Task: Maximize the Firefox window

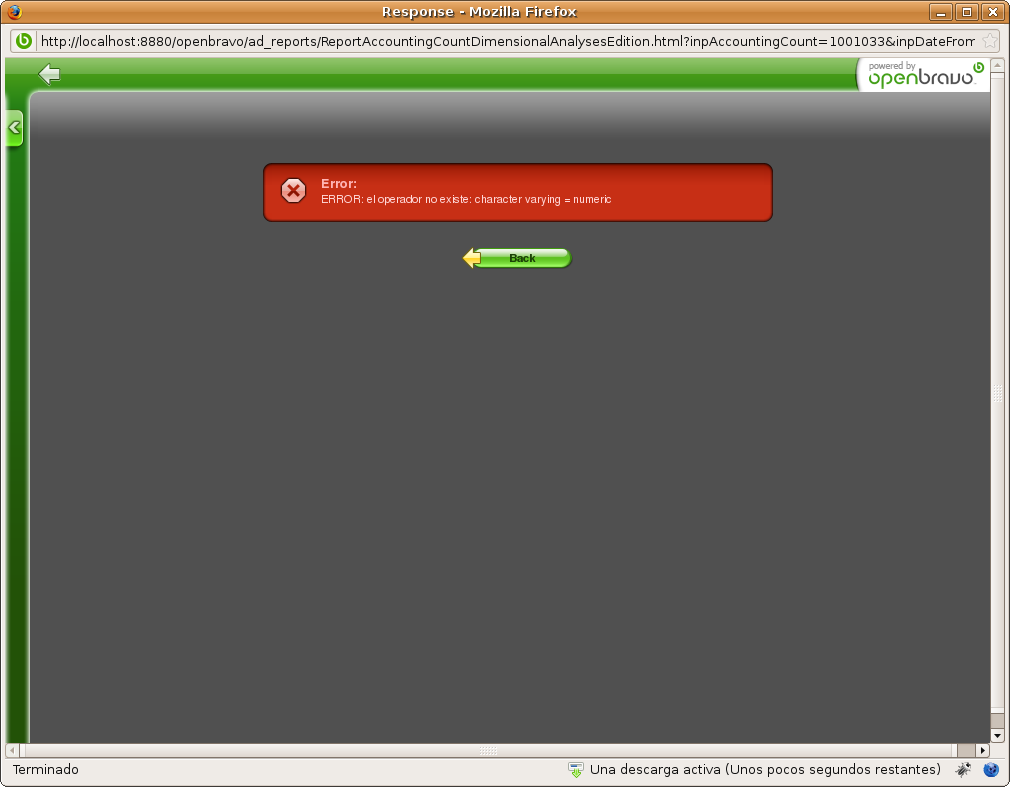Action: pos(966,12)
